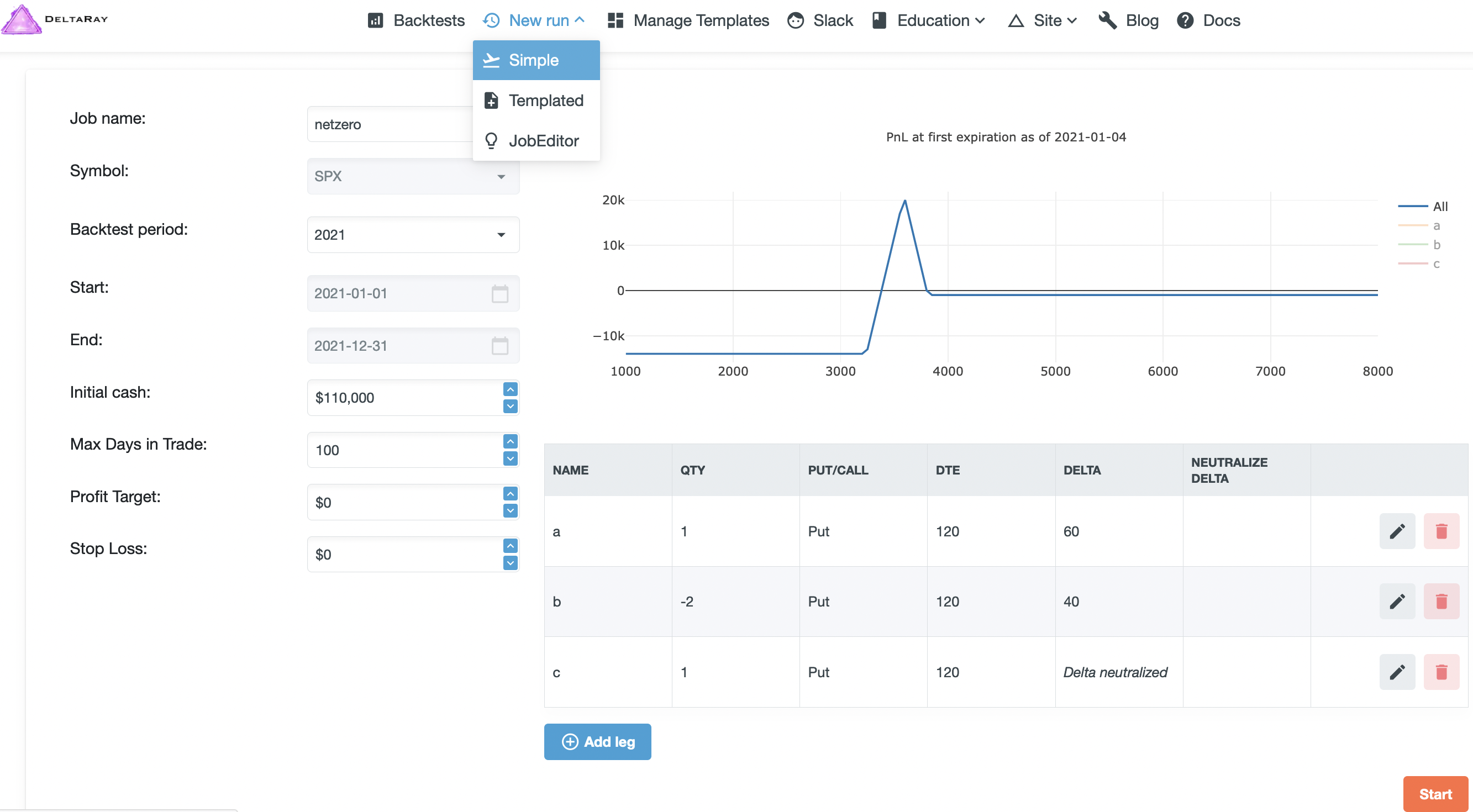Viewport: 1473px width, 812px height.
Task: Click the Job name input field
Action: pos(390,124)
